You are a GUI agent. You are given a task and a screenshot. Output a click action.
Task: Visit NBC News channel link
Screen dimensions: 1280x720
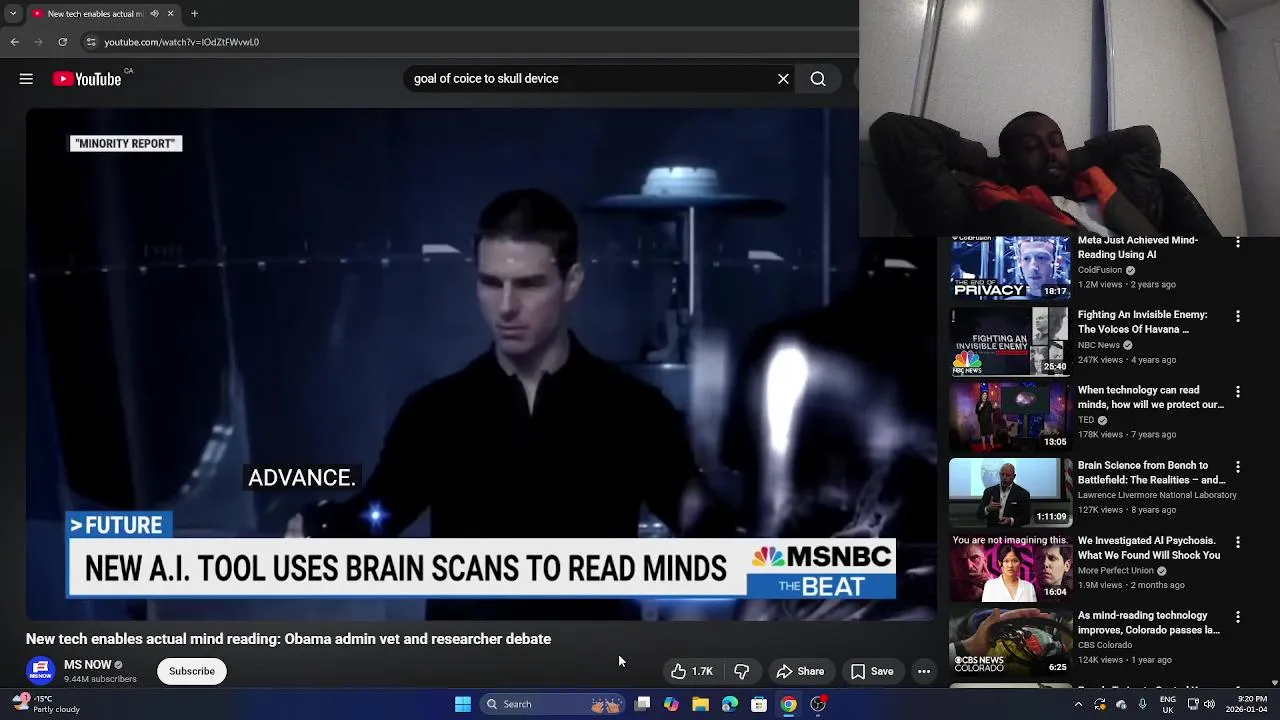(1099, 345)
